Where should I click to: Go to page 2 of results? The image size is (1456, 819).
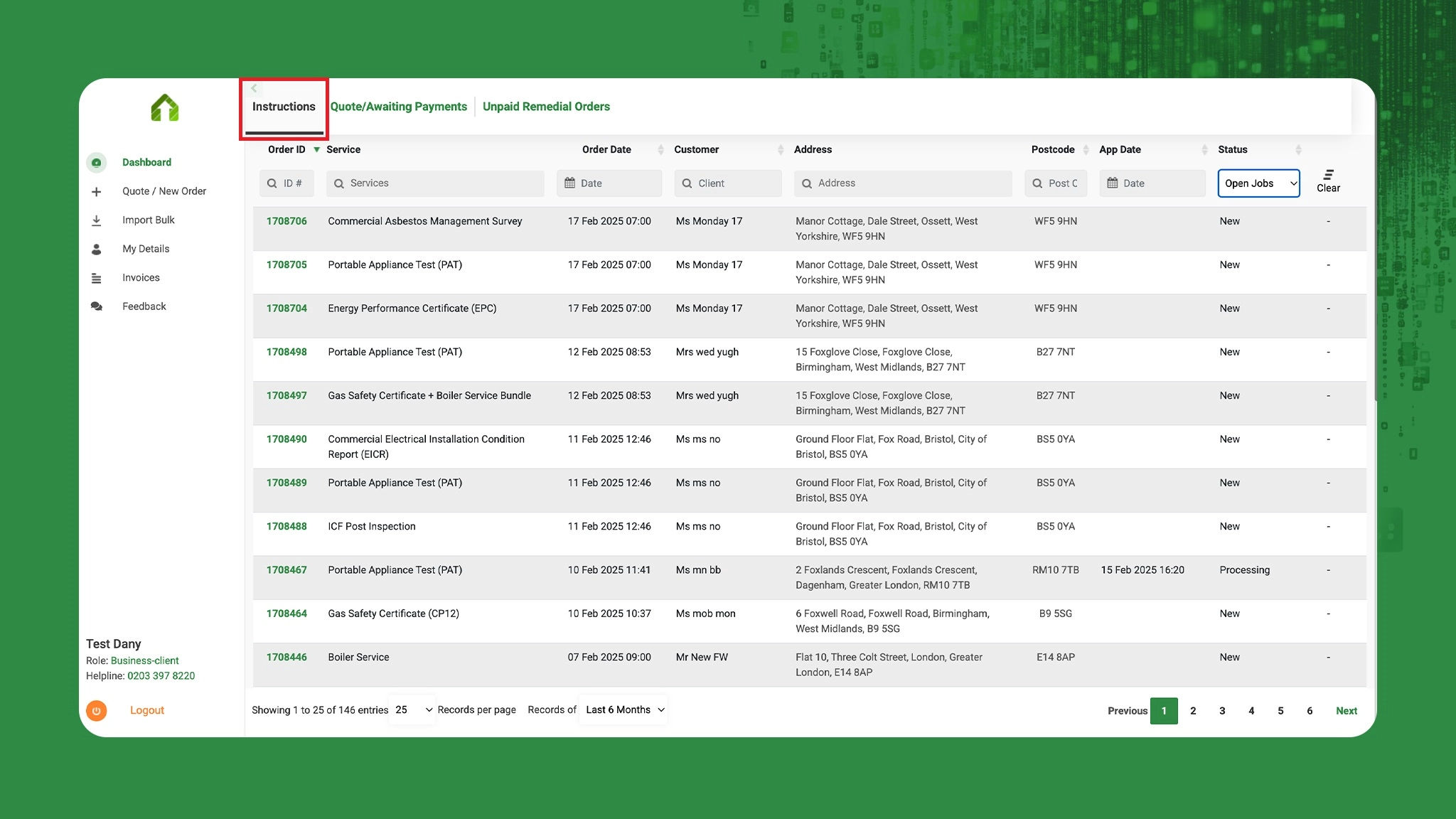(x=1193, y=711)
